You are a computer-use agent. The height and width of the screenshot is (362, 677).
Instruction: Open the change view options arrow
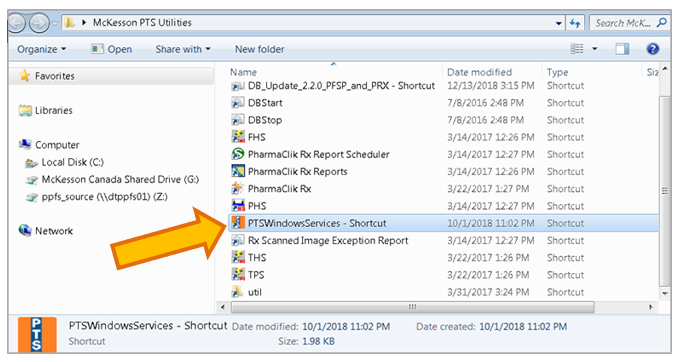tap(595, 49)
